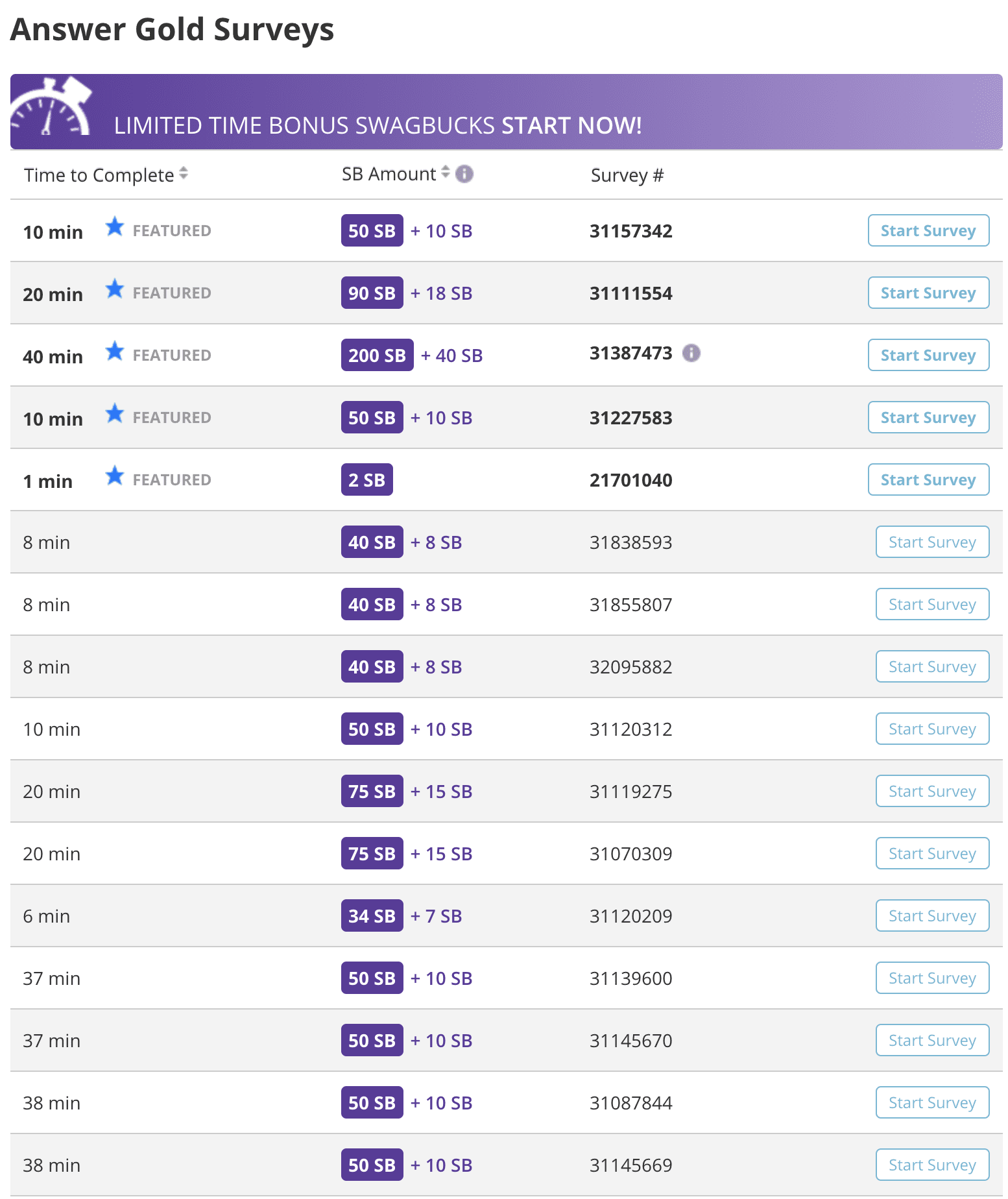This screenshot has width=1008, height=1199.
Task: Click survey number 31145669
Action: point(631,1165)
